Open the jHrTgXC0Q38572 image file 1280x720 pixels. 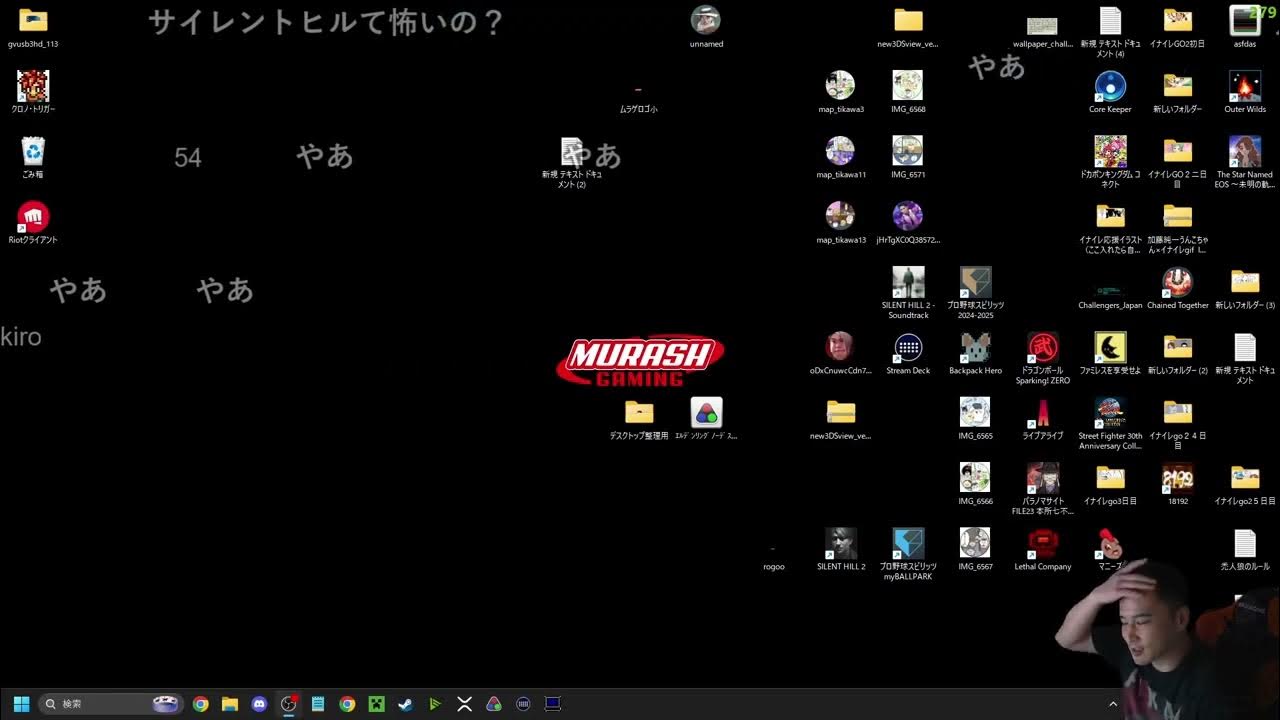(x=907, y=216)
